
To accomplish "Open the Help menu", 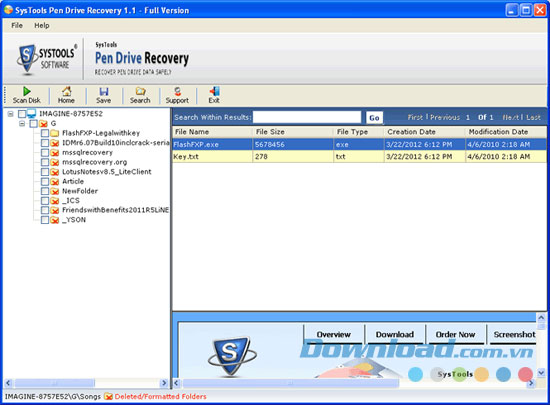I will coord(42,25).
